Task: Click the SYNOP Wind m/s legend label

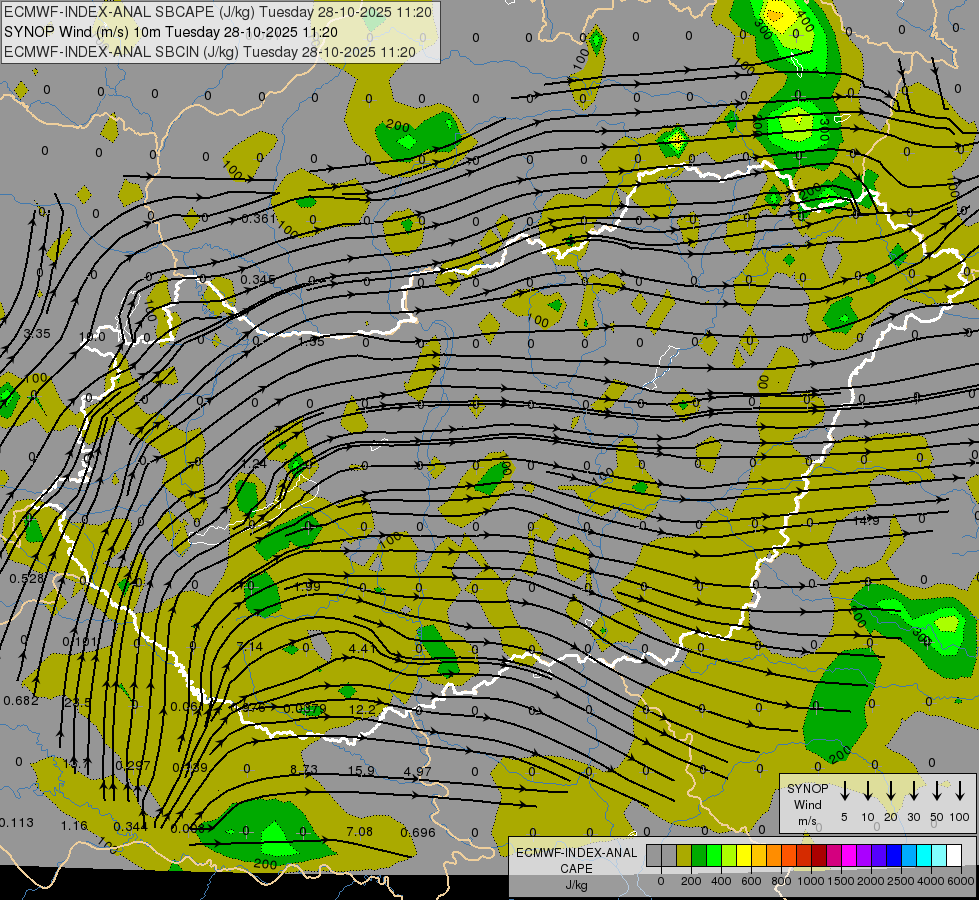Action: coord(807,804)
